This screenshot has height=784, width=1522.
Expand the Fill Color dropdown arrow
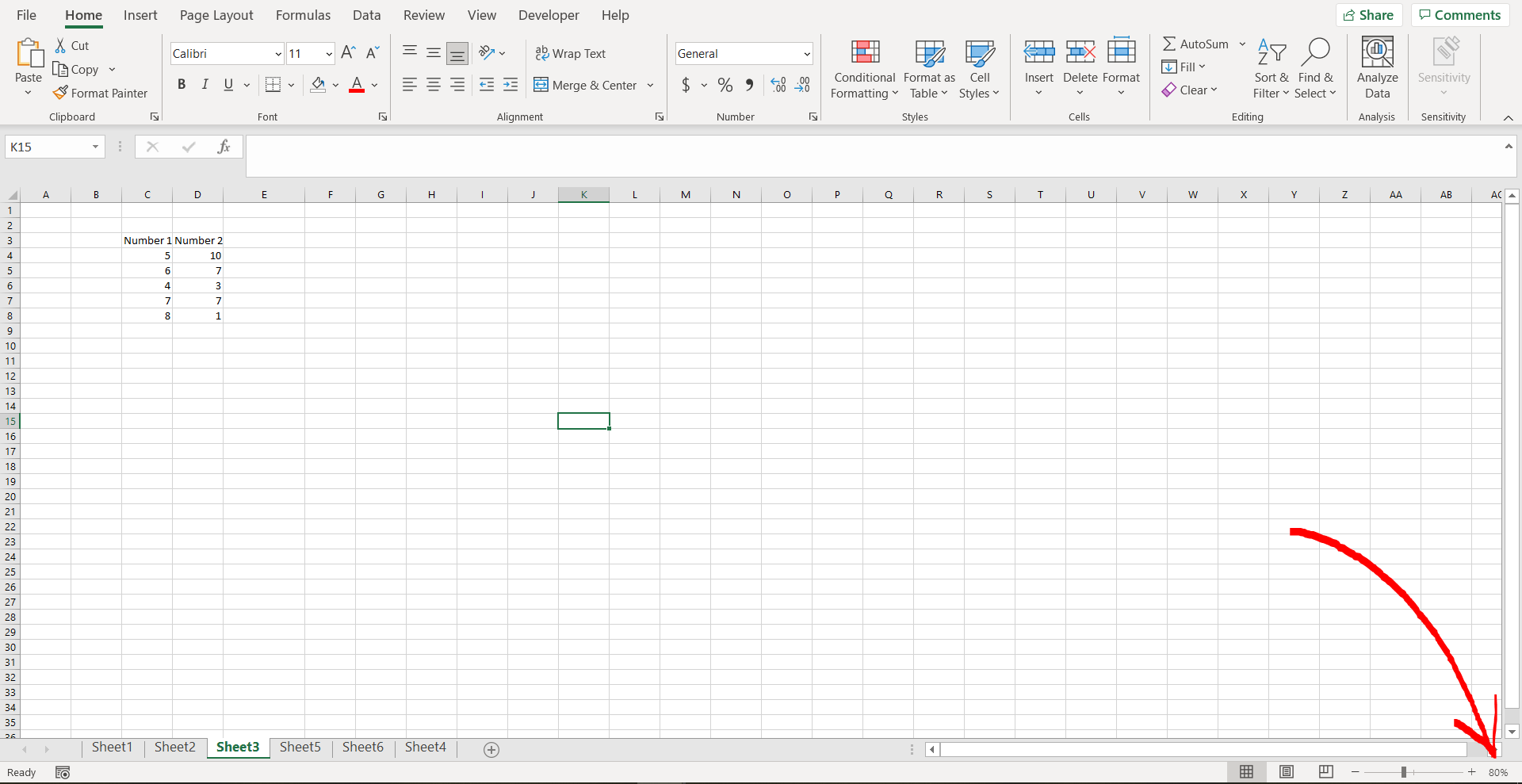pyautogui.click(x=335, y=85)
